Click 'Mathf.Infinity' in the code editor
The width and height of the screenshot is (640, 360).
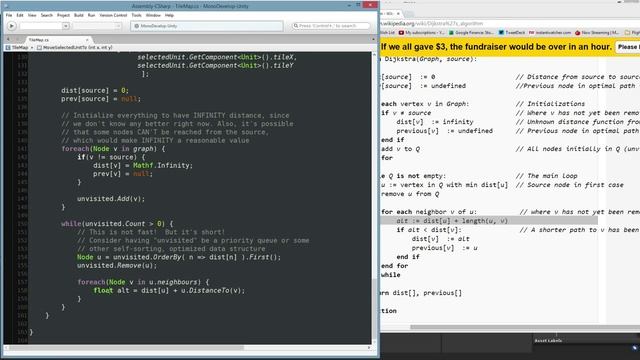(162, 165)
